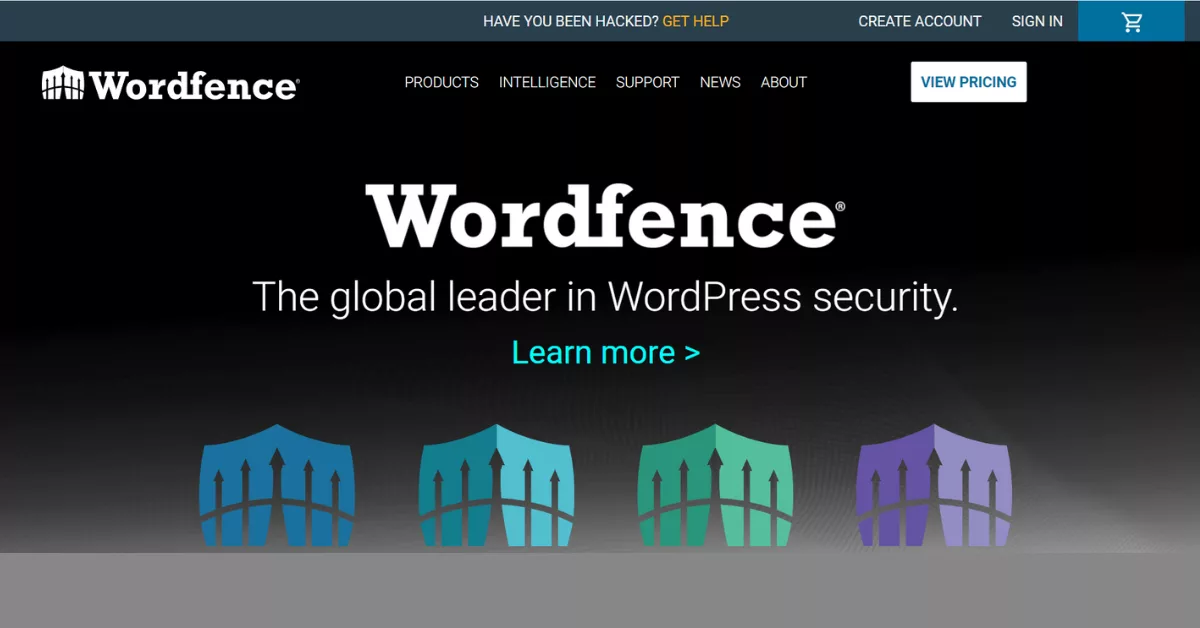Open the Products menu
The height and width of the screenshot is (628, 1200).
441,82
